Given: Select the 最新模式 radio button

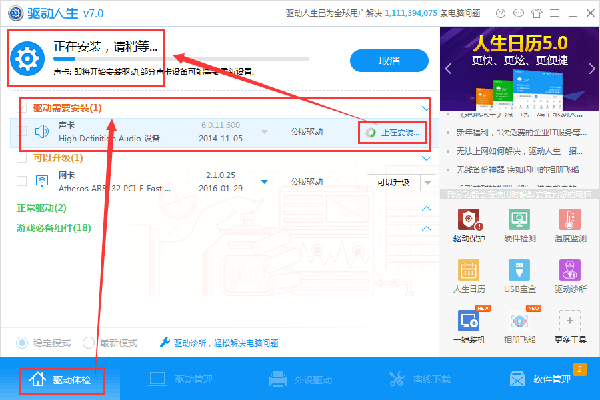Looking at the screenshot, I should [x=88, y=342].
